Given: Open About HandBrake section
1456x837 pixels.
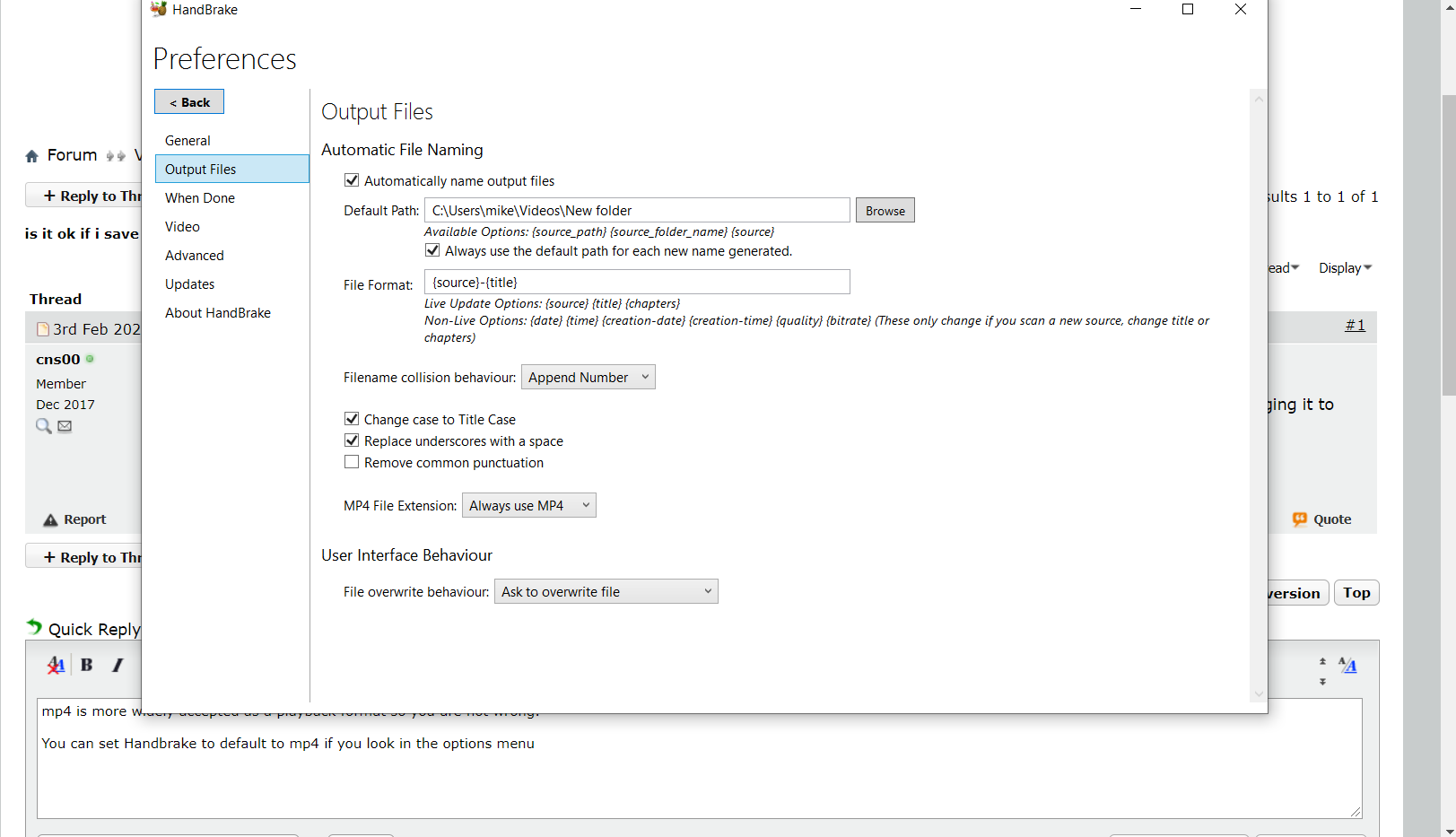Looking at the screenshot, I should [x=232, y=312].
